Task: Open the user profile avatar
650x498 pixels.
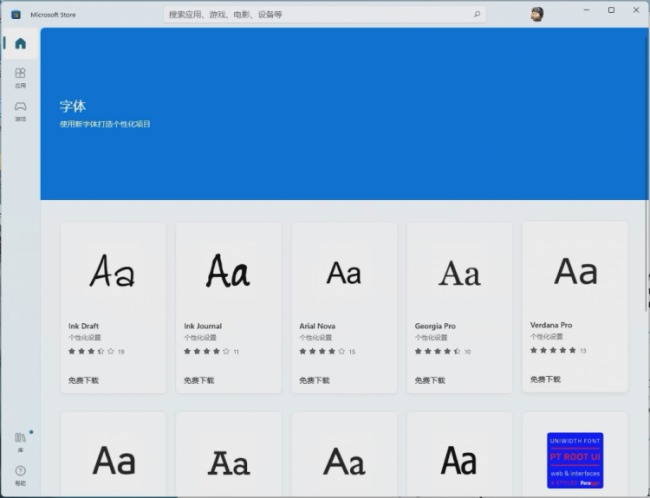Action: pyautogui.click(x=537, y=14)
